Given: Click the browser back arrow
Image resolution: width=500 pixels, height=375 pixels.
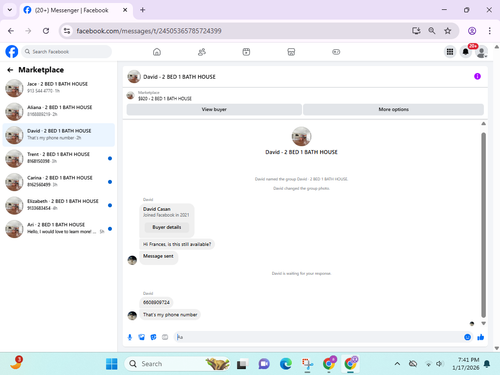Looking at the screenshot, I should coord(11,31).
